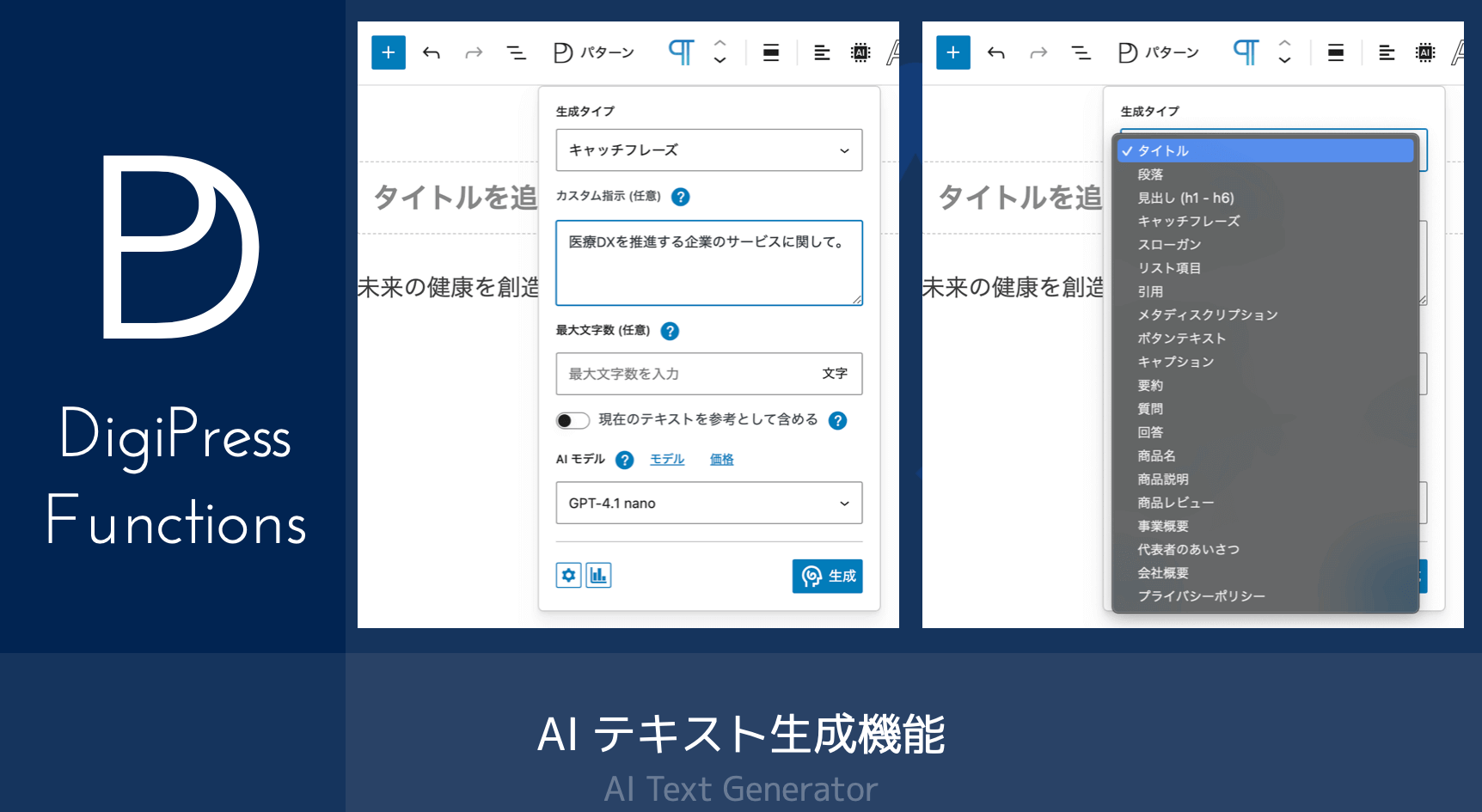Click move up/down arrows in left editor toolbar
The image size is (1482, 812).
(720, 52)
